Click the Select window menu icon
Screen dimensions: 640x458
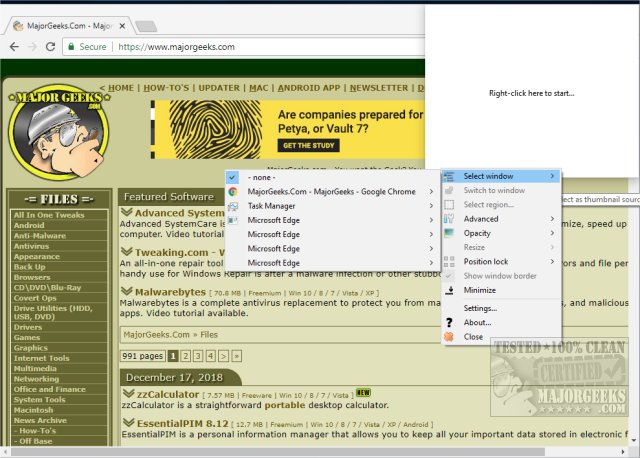(x=449, y=176)
